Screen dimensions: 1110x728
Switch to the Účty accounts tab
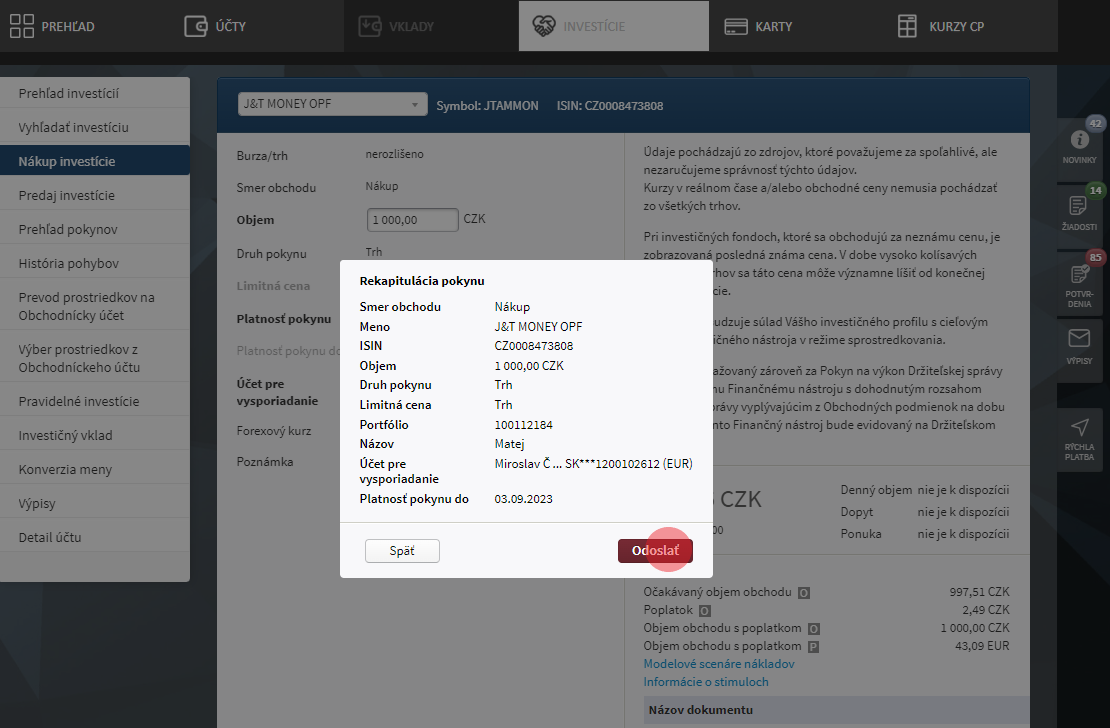216,26
